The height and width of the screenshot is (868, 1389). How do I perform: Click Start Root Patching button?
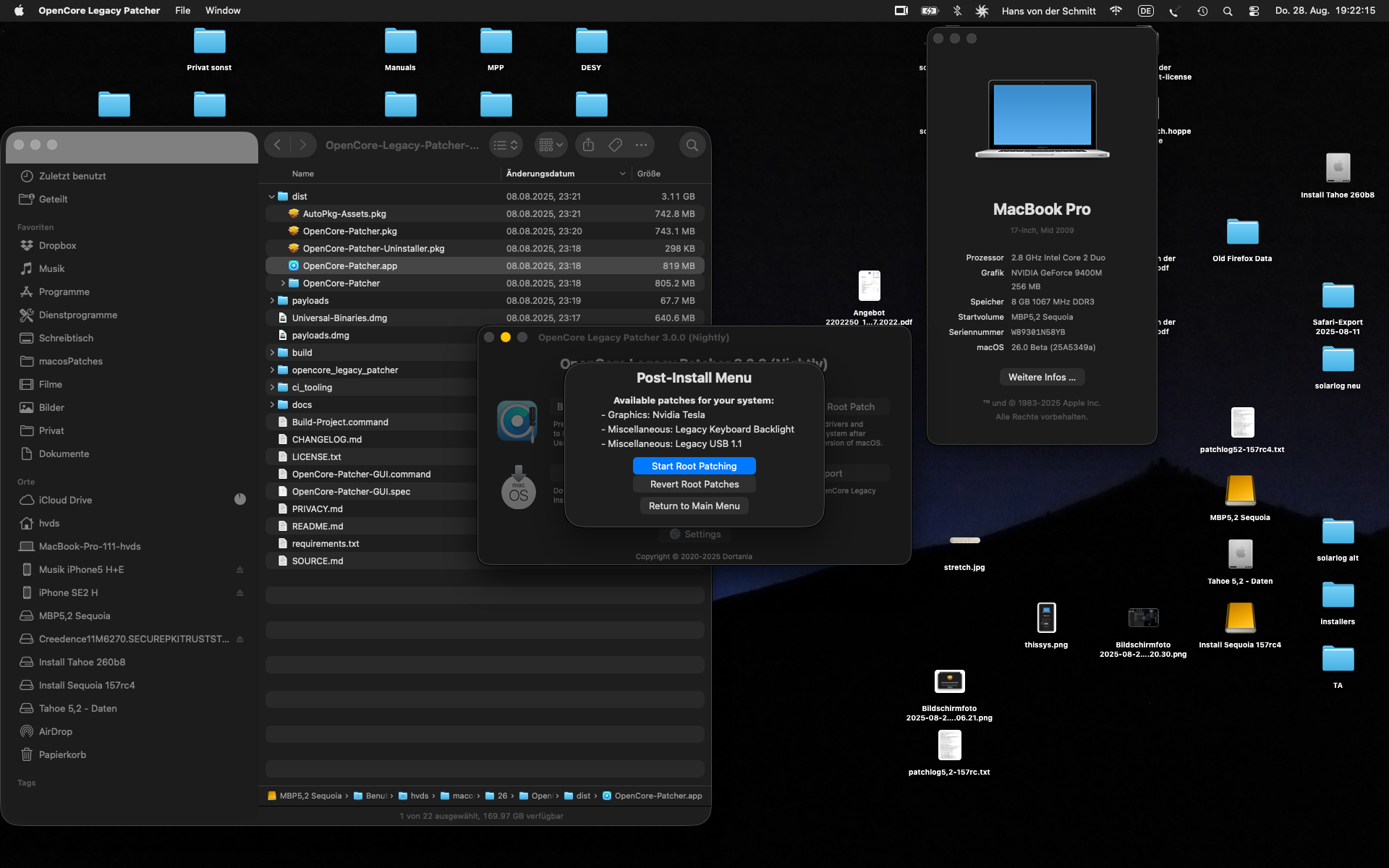click(x=694, y=466)
